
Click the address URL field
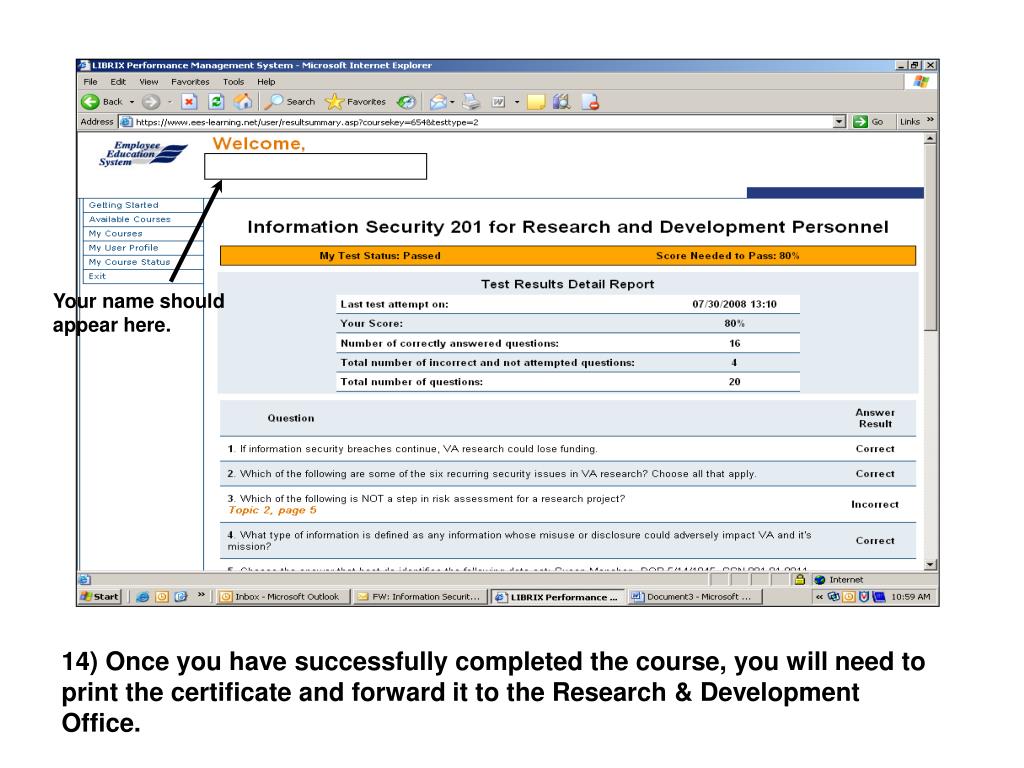pyautogui.click(x=482, y=122)
